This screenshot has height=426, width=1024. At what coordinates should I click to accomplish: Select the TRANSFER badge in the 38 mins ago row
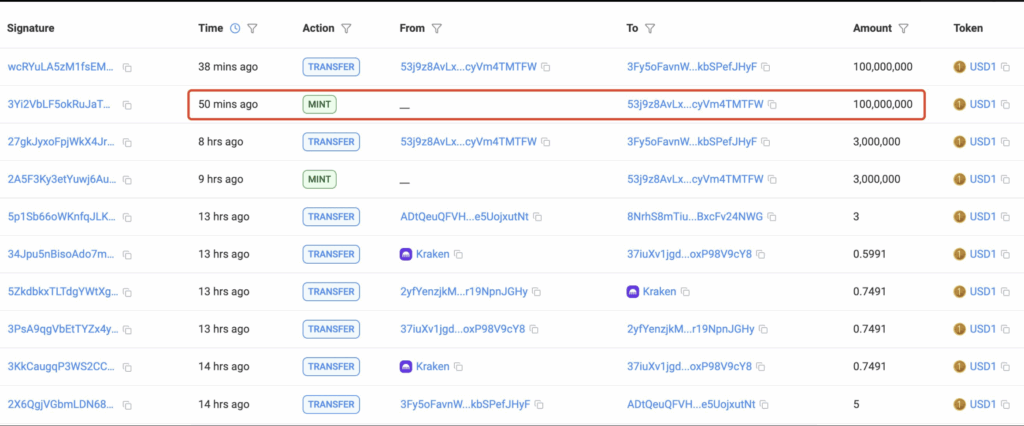point(331,67)
